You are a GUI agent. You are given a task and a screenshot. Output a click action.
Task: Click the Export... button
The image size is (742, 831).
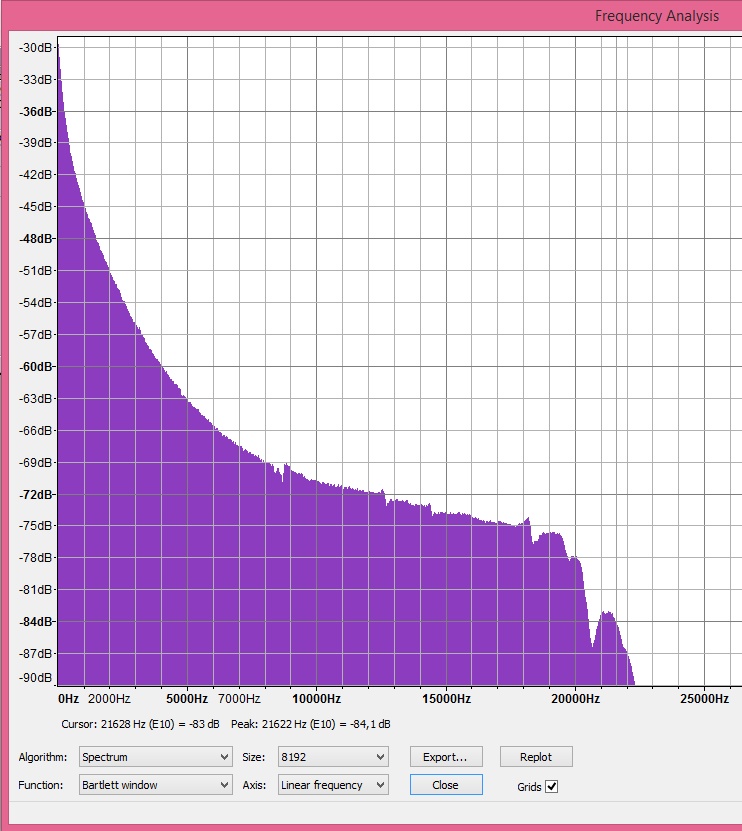[x=446, y=756]
